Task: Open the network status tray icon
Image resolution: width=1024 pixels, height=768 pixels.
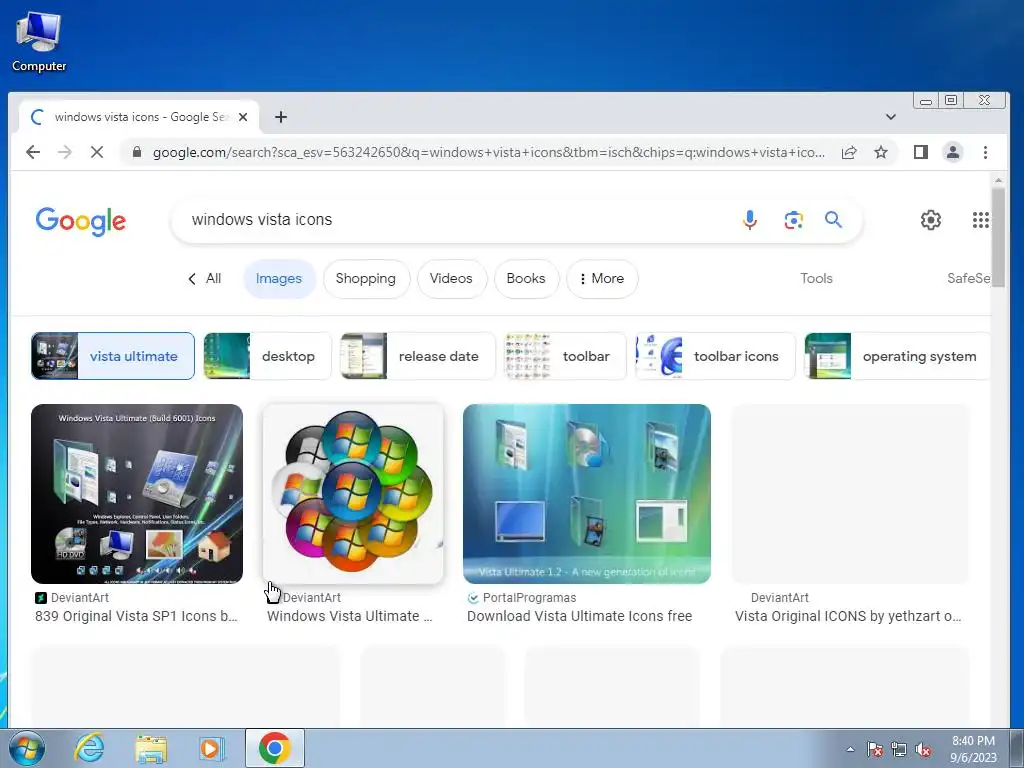Action: [x=899, y=750]
